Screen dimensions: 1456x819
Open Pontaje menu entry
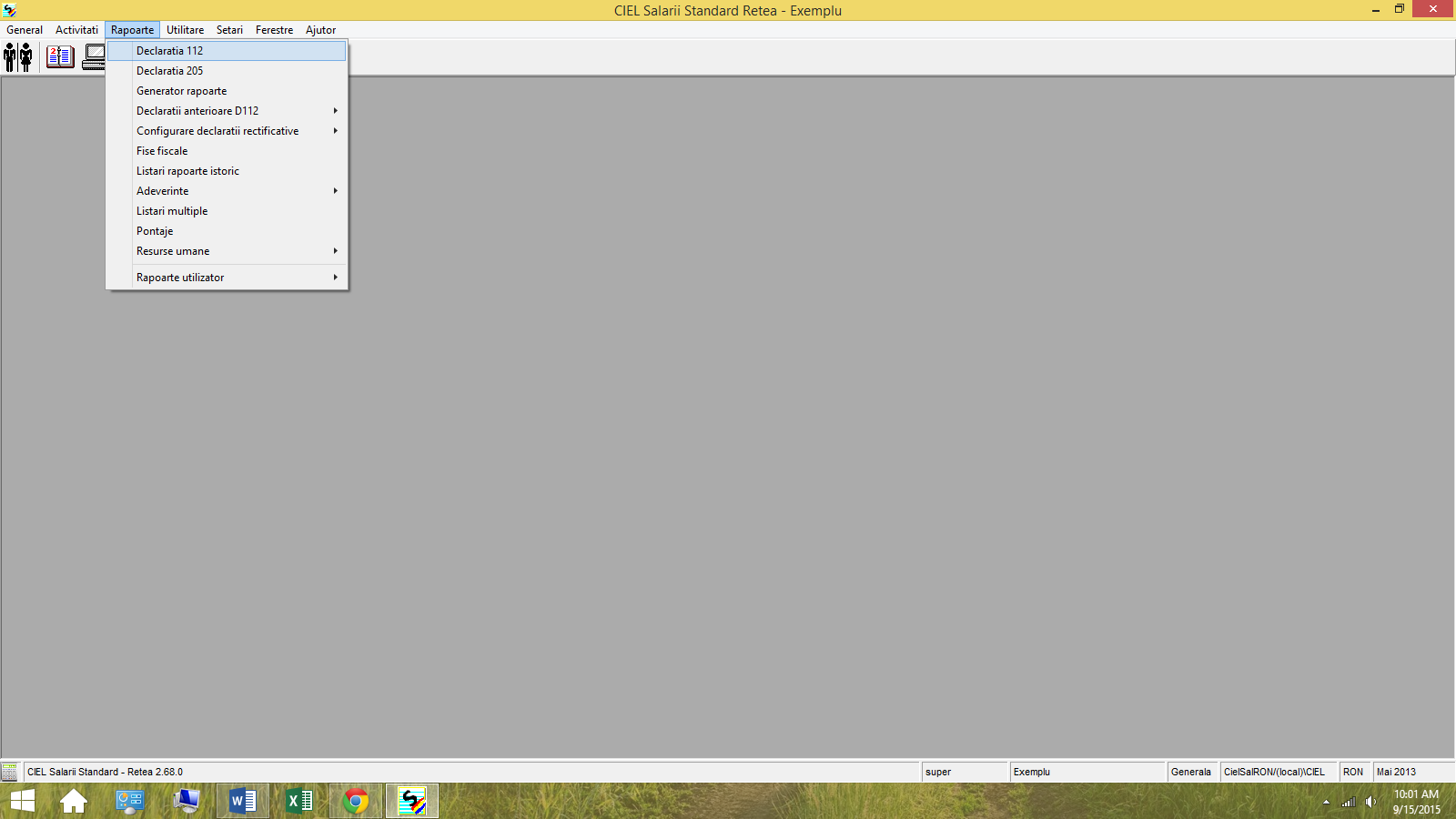click(227, 231)
